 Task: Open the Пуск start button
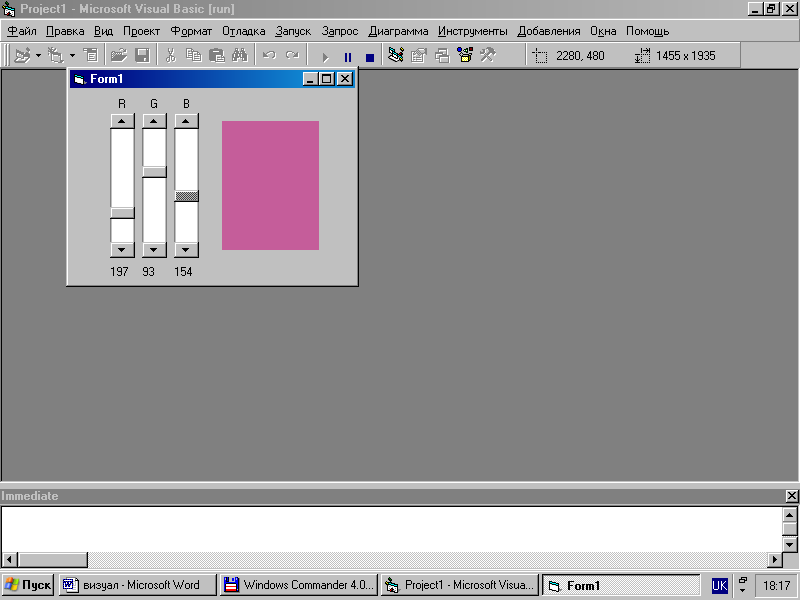28,585
